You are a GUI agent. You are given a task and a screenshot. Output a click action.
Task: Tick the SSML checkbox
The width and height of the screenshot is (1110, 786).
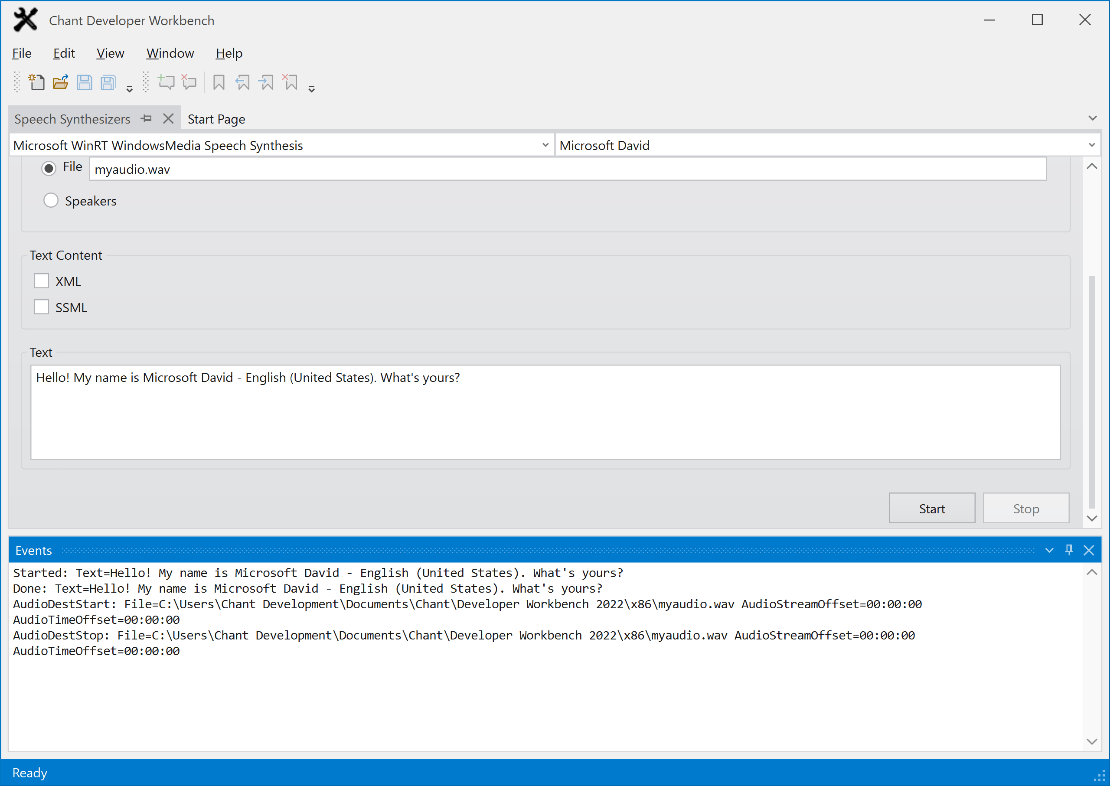[x=42, y=307]
